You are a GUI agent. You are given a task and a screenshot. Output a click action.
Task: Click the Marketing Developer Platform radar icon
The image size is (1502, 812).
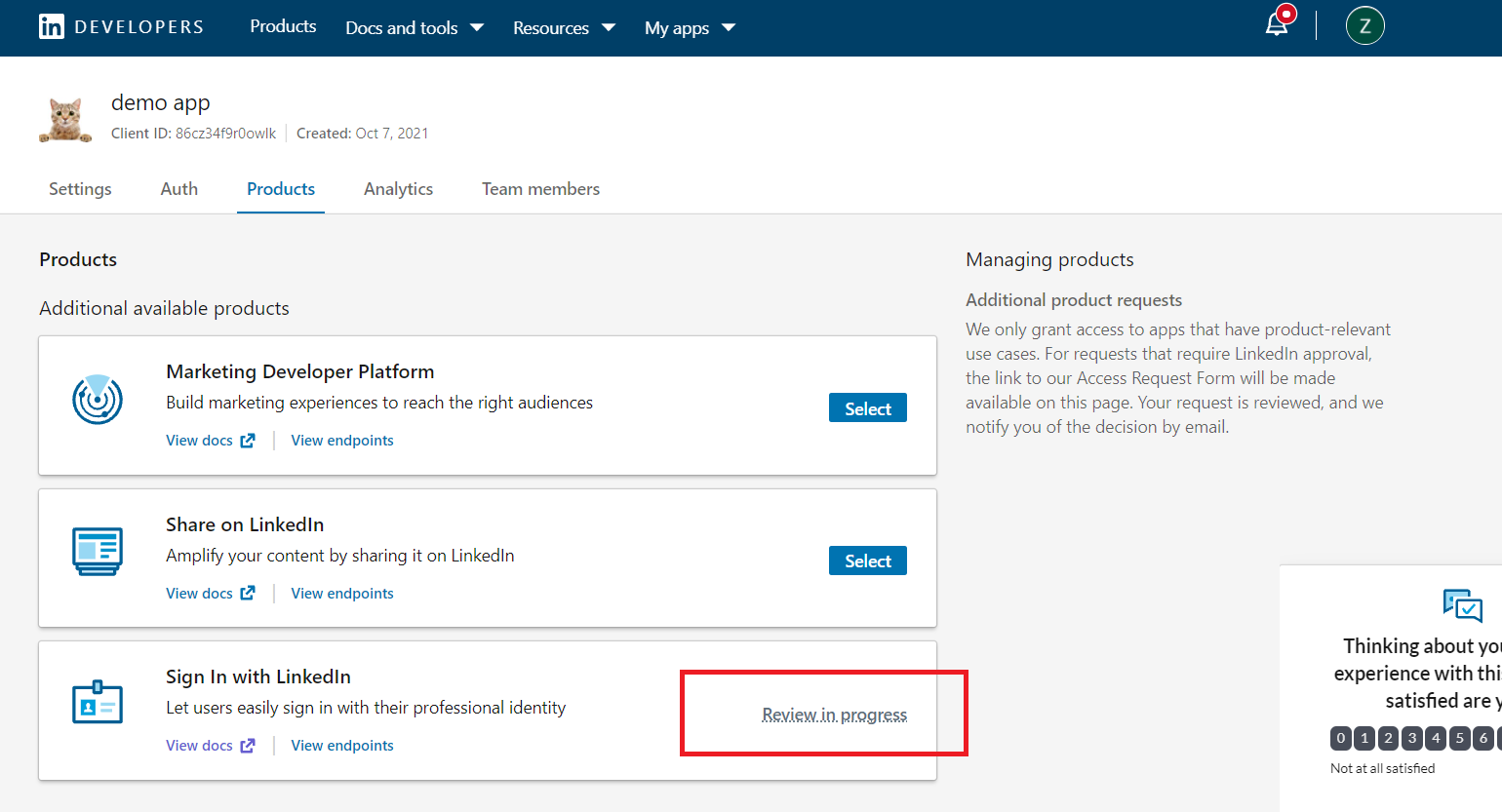coord(98,400)
